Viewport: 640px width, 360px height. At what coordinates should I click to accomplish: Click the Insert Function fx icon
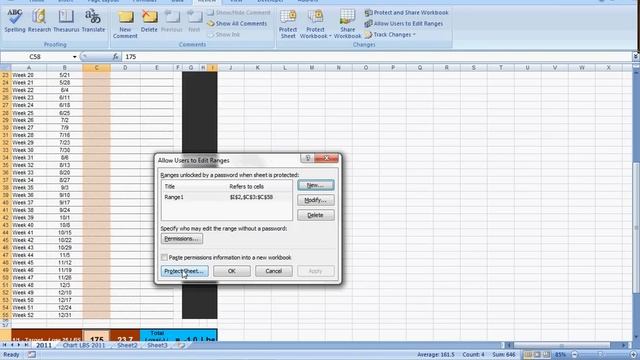pos(116,57)
